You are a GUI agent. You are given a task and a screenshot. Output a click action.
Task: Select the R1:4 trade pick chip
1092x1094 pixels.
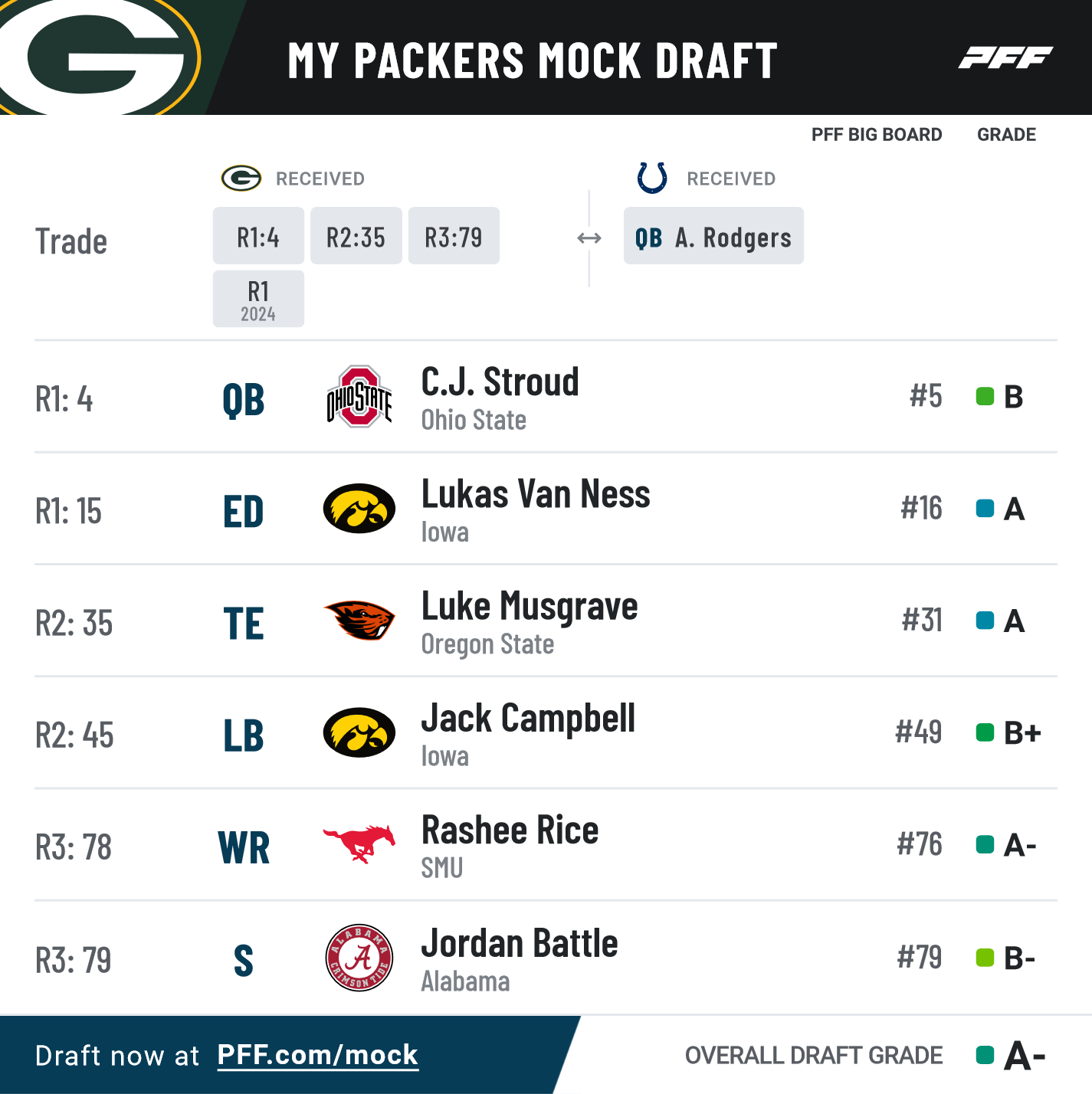258,236
